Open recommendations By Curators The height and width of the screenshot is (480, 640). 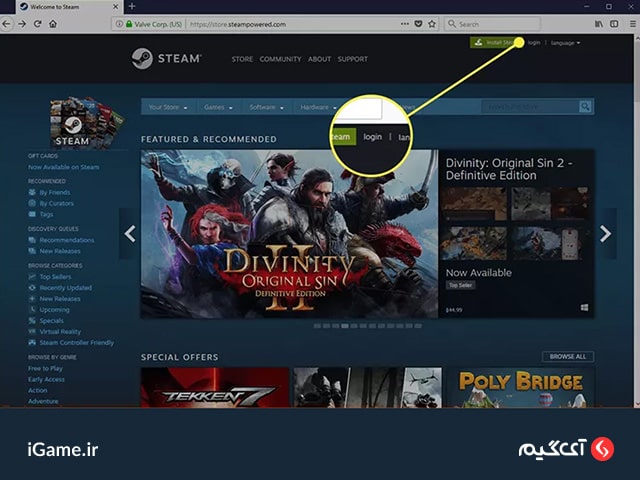click(x=57, y=203)
